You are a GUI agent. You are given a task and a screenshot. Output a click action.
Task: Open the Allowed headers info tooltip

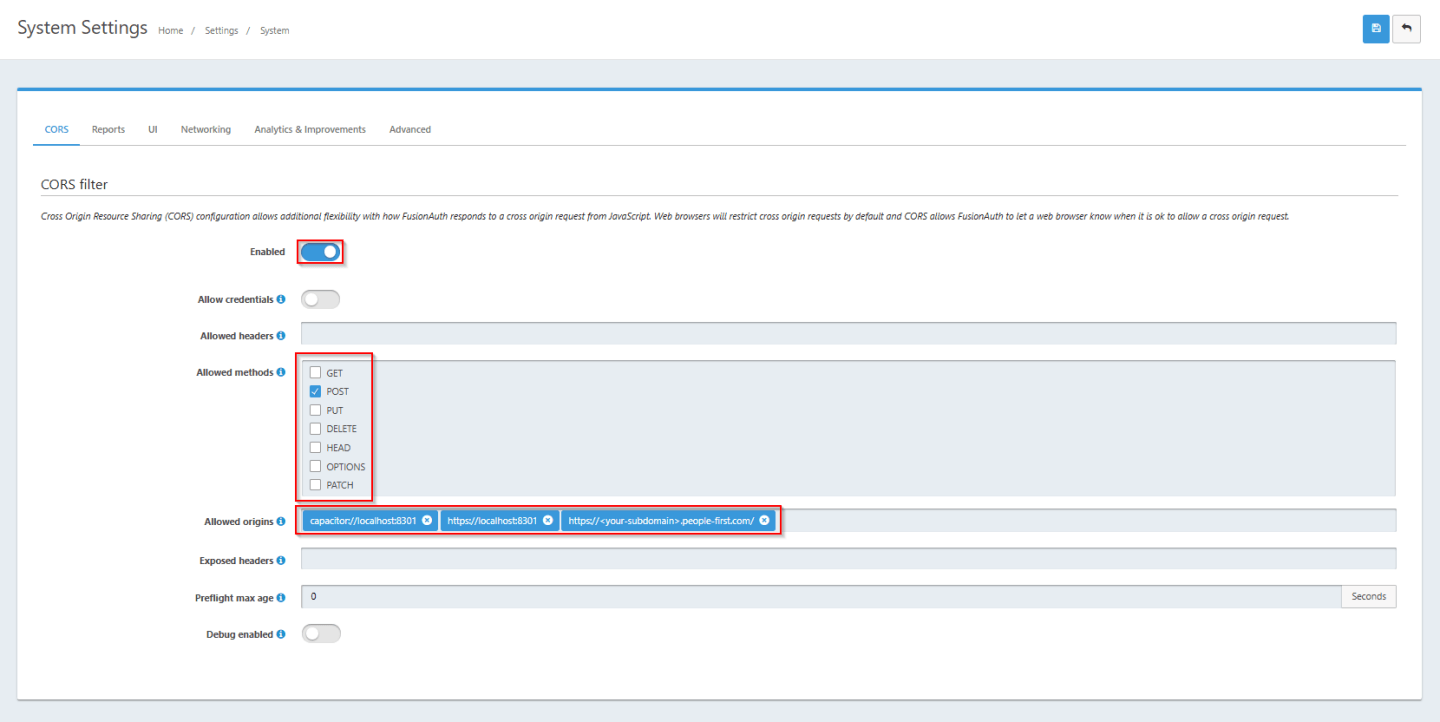[281, 335]
